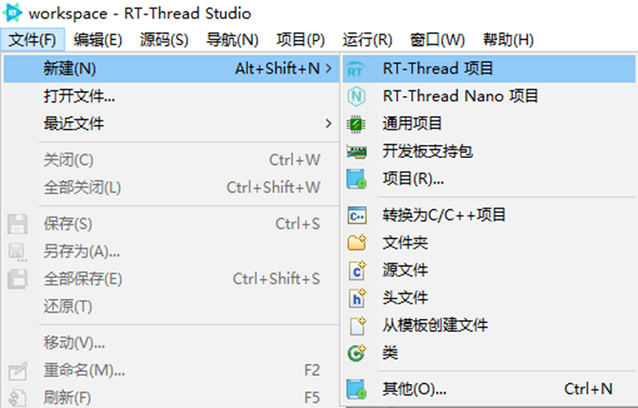Open the 项目(P) menu

[301, 40]
